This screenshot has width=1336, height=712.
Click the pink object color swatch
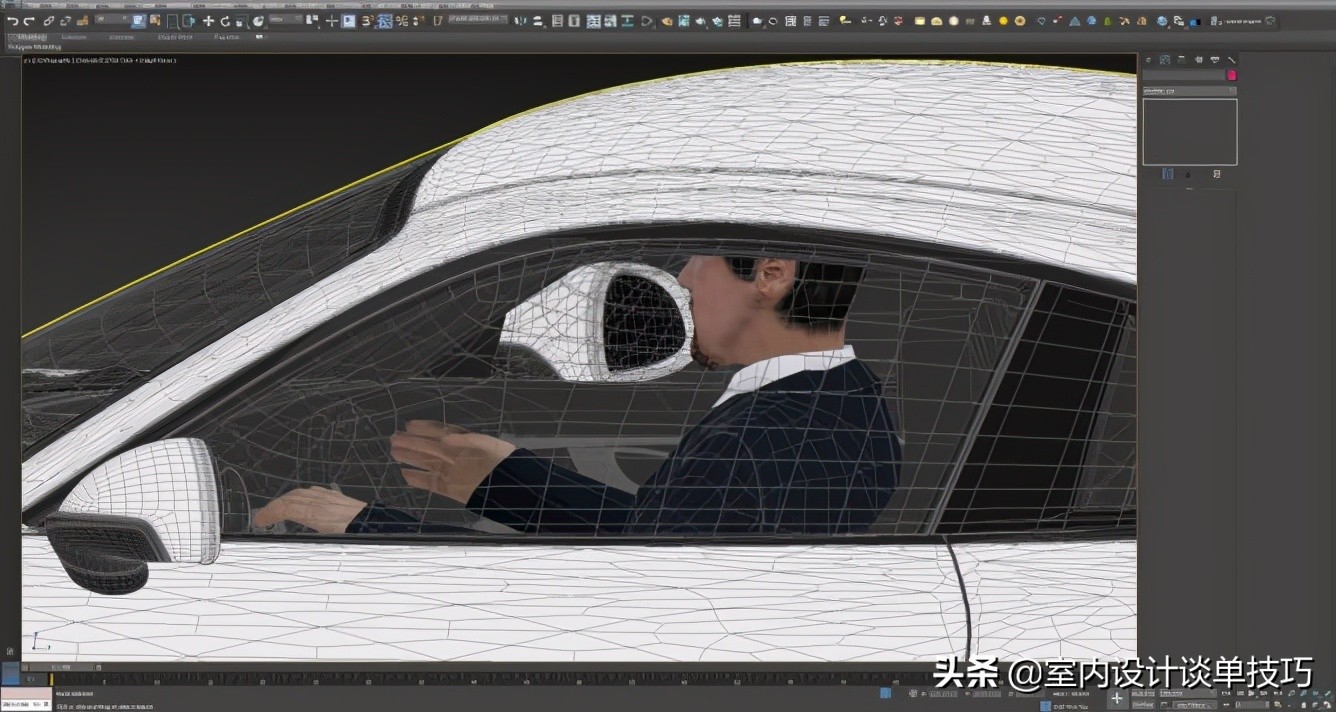1232,75
